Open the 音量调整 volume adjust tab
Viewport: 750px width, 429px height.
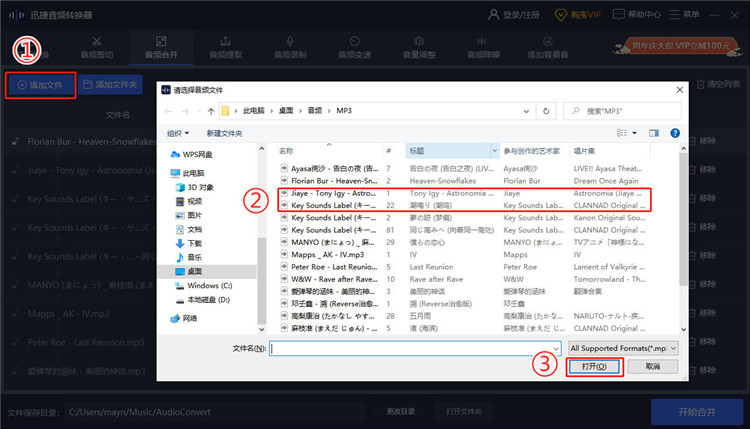(x=419, y=48)
